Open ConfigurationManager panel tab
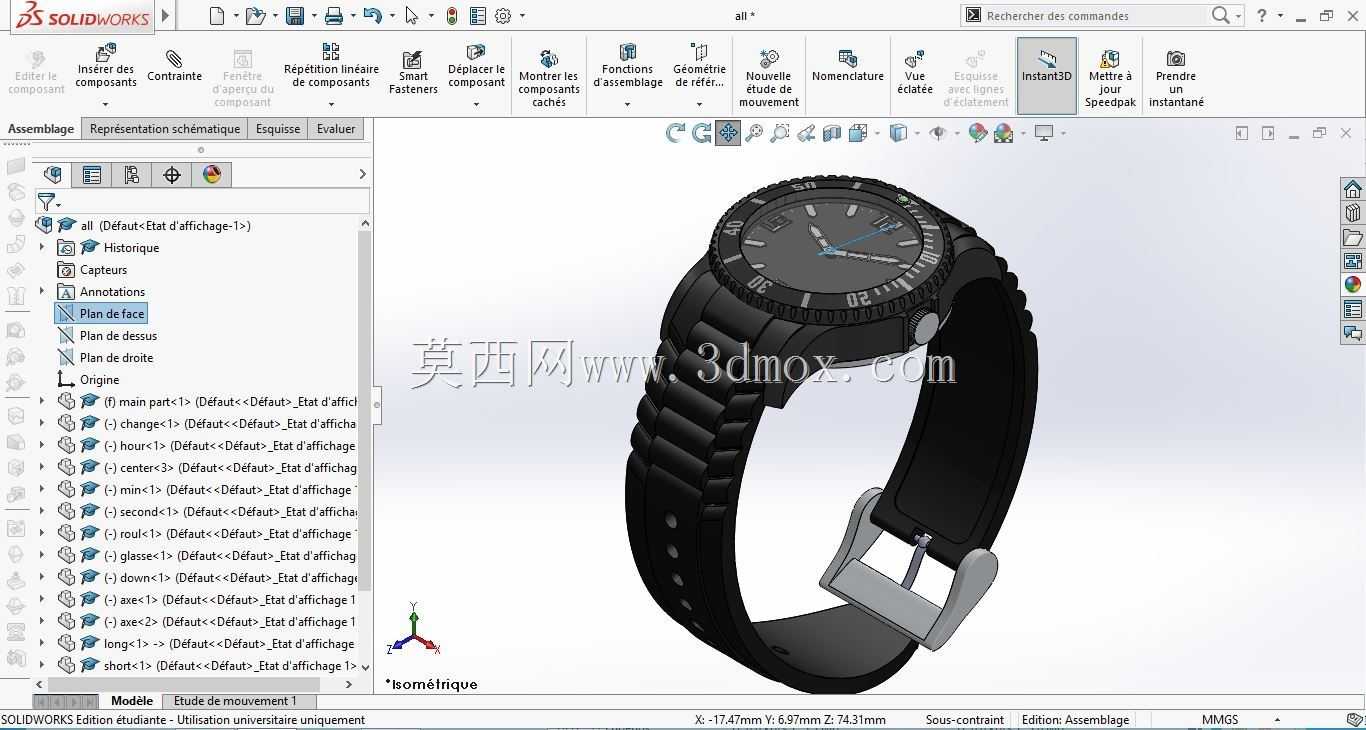 [x=132, y=175]
